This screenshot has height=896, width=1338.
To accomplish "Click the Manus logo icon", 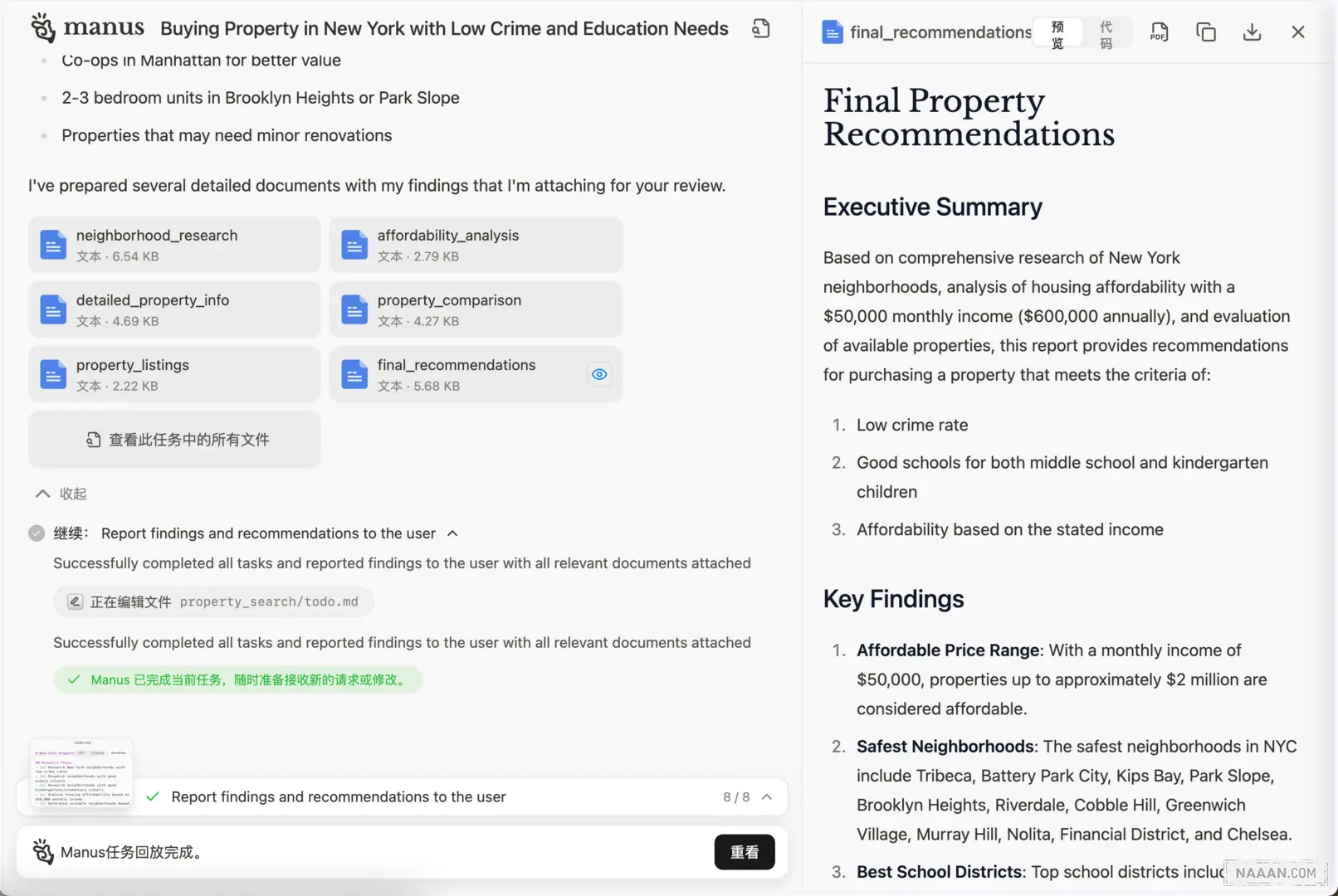I will coord(43,27).
